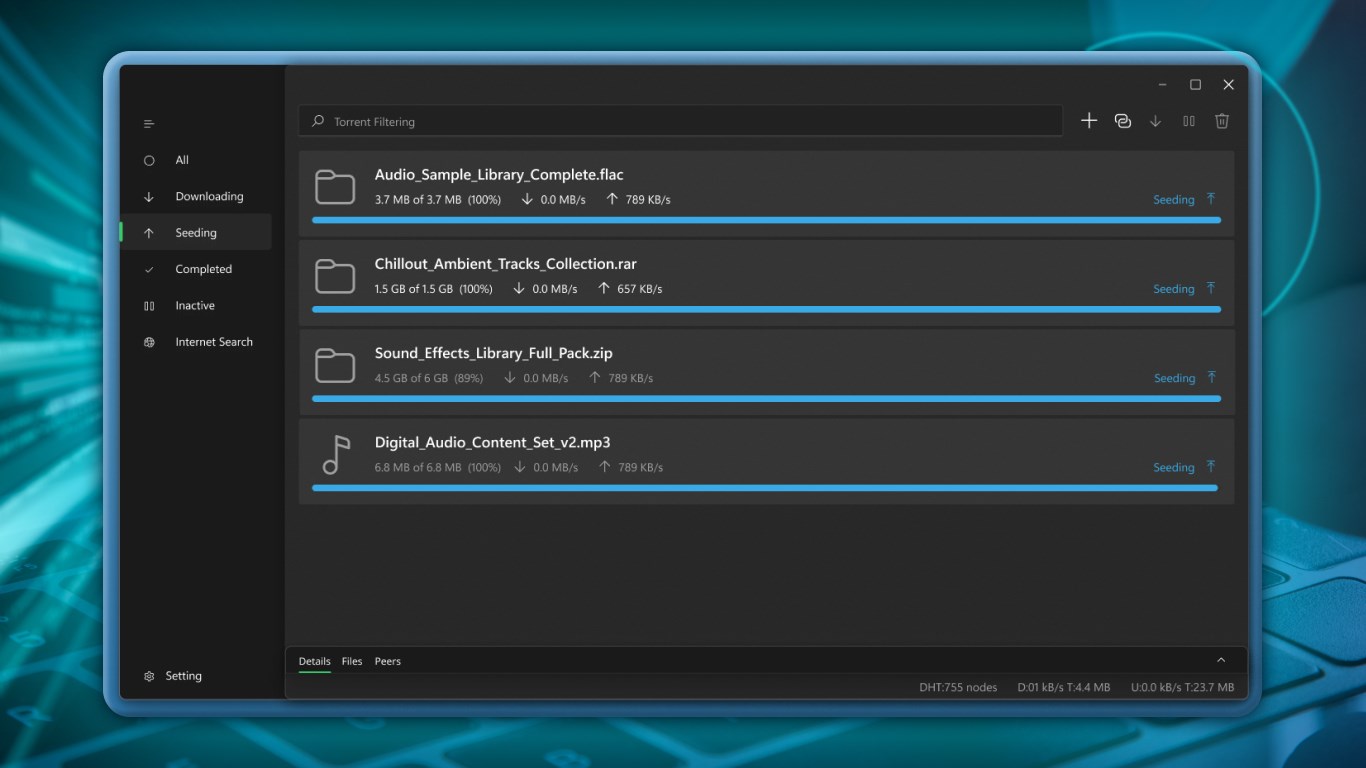Image resolution: width=1366 pixels, height=768 pixels.
Task: Click Seeding status of Digital_Audio_Content_Set_v2.mp3
Action: click(x=1174, y=468)
